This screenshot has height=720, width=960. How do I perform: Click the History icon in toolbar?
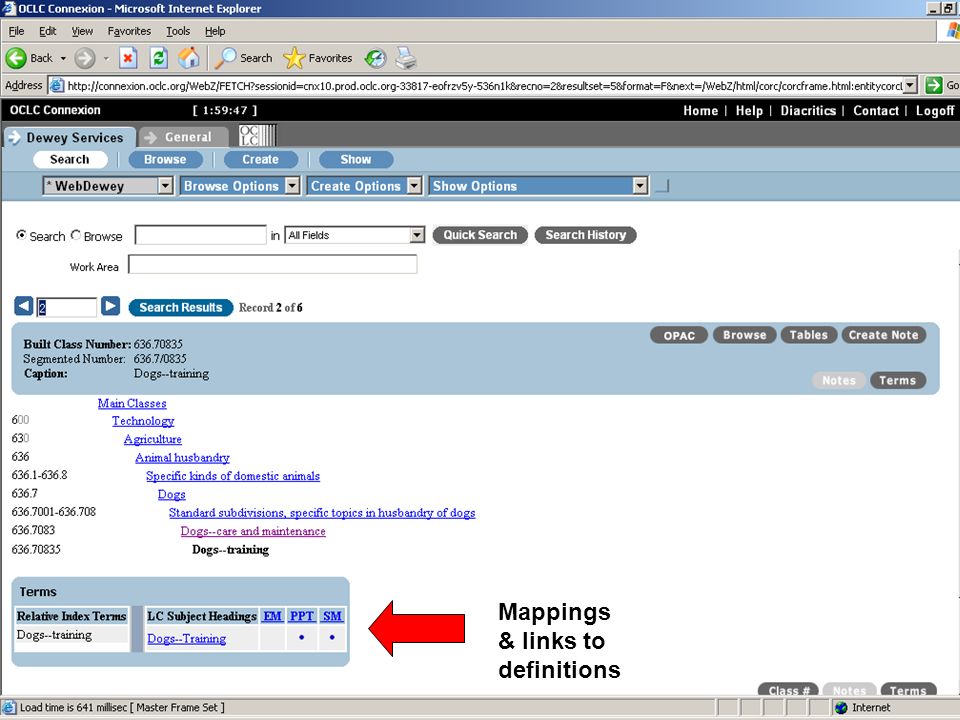pyautogui.click(x=375, y=58)
